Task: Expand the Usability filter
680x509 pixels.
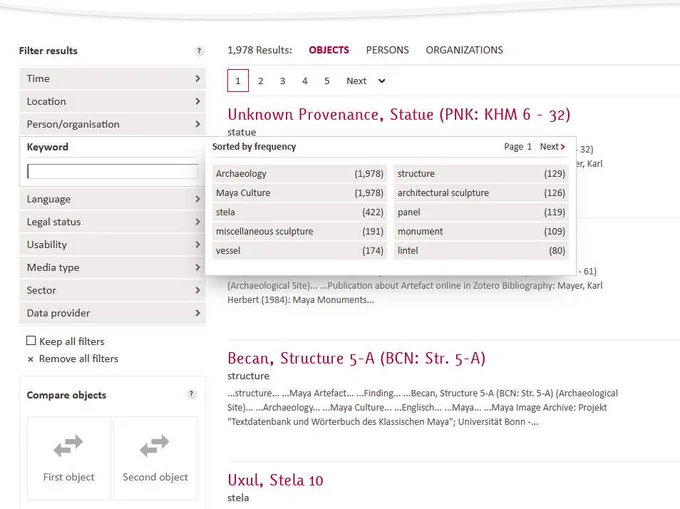Action: (112, 245)
